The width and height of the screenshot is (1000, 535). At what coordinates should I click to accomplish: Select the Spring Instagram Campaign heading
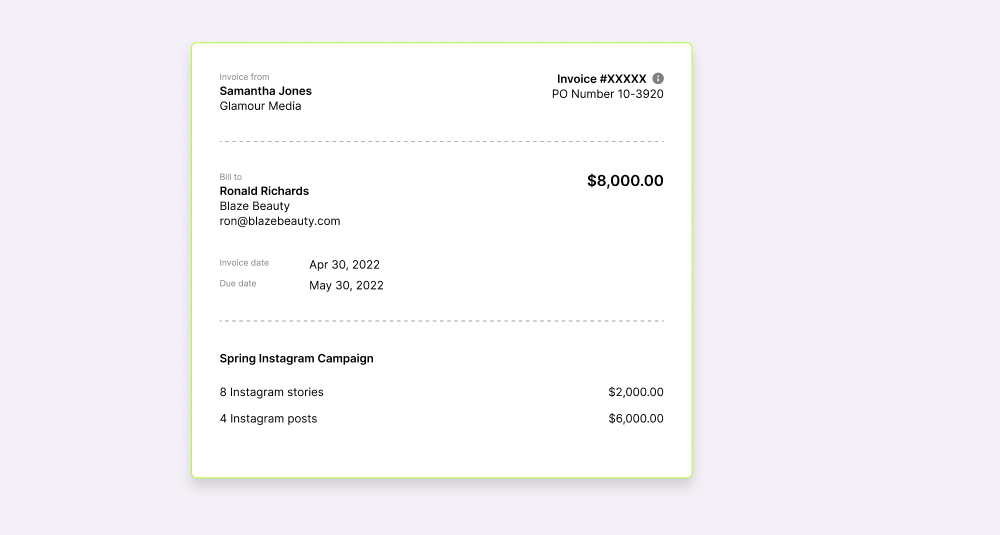[x=297, y=358]
